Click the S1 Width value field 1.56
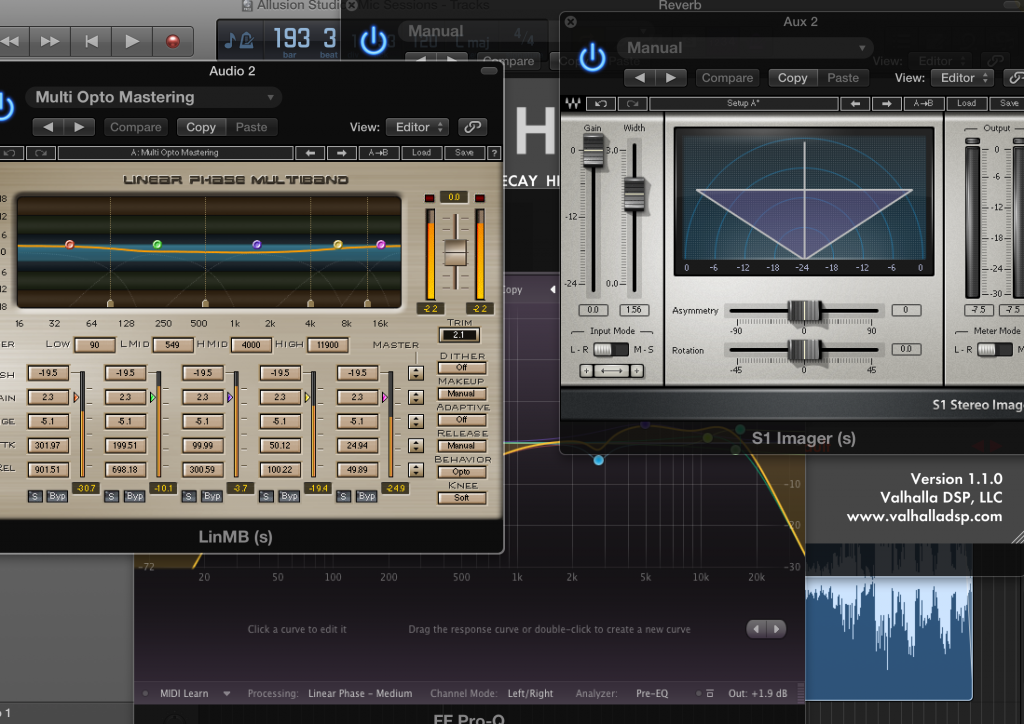 point(634,310)
